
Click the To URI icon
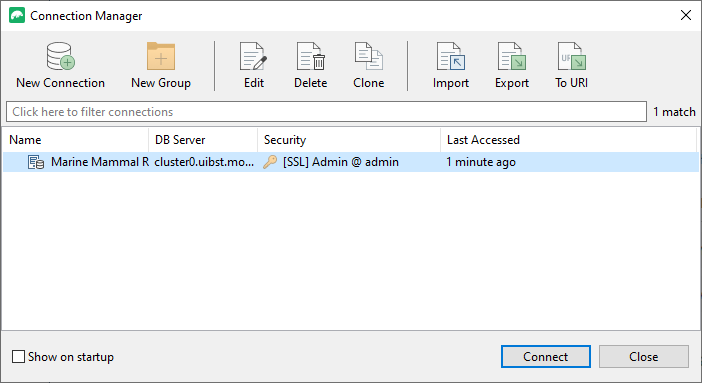pyautogui.click(x=571, y=56)
